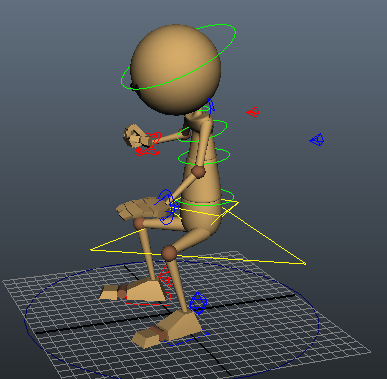
Task: Select the red diamond knee controller by the foot
Action: pyautogui.click(x=165, y=276)
